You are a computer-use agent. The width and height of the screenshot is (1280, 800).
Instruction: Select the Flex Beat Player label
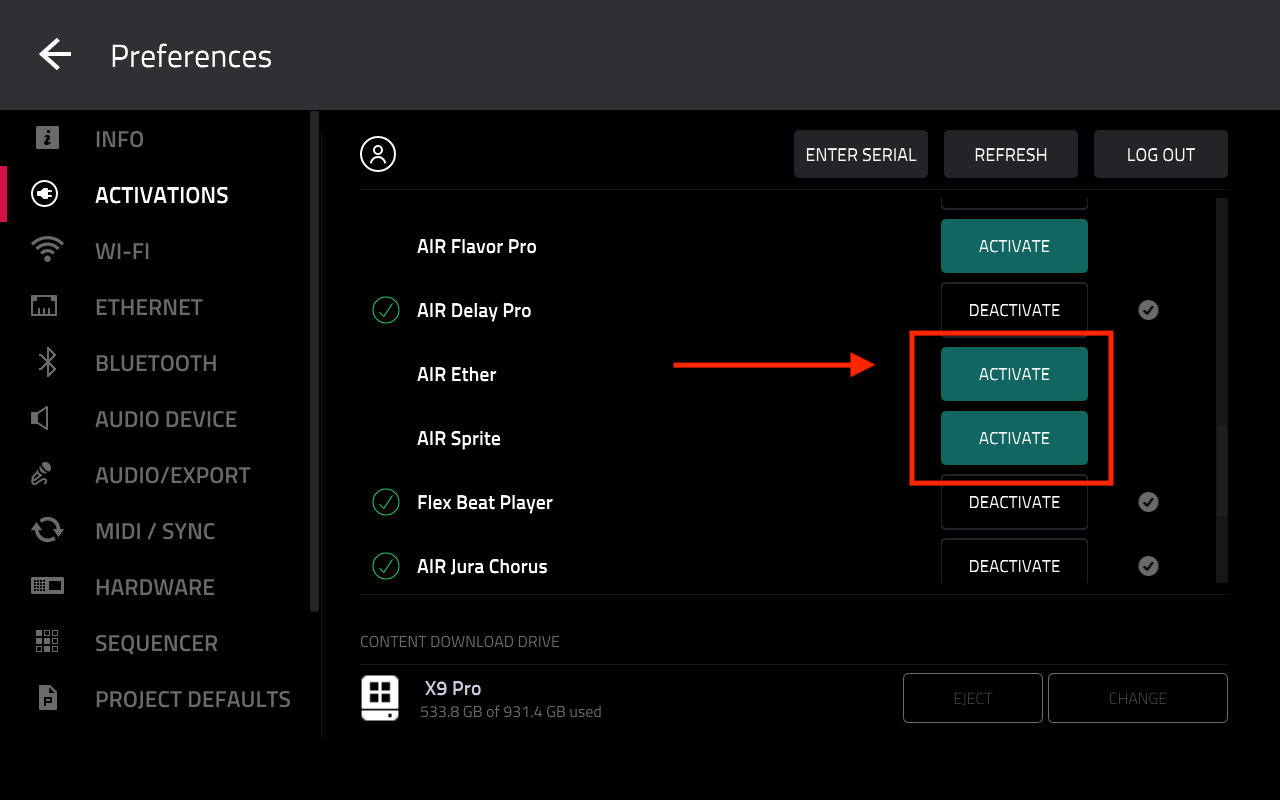(485, 502)
